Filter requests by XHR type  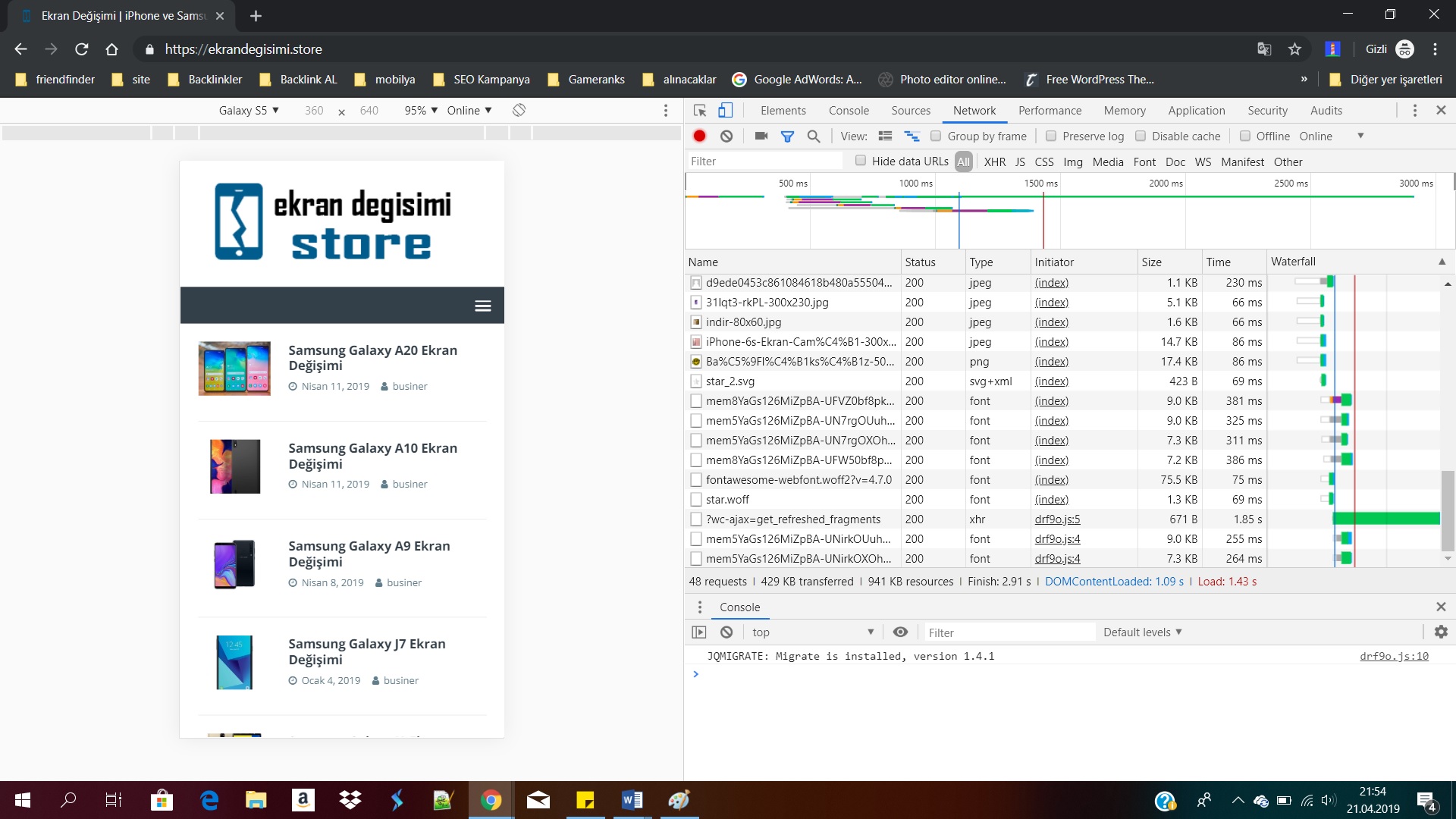point(994,162)
